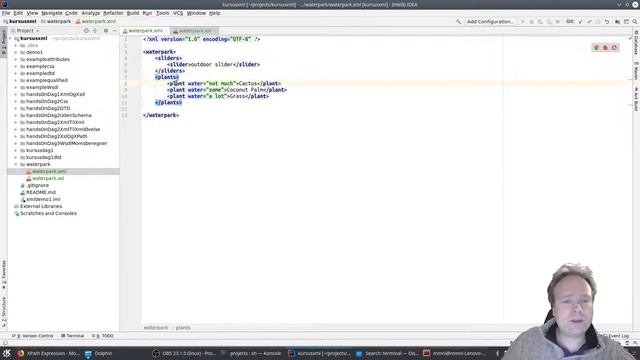Click Firefox XPath Expression taskbar entry
This screenshot has height=360, width=640.
[x=48, y=353]
